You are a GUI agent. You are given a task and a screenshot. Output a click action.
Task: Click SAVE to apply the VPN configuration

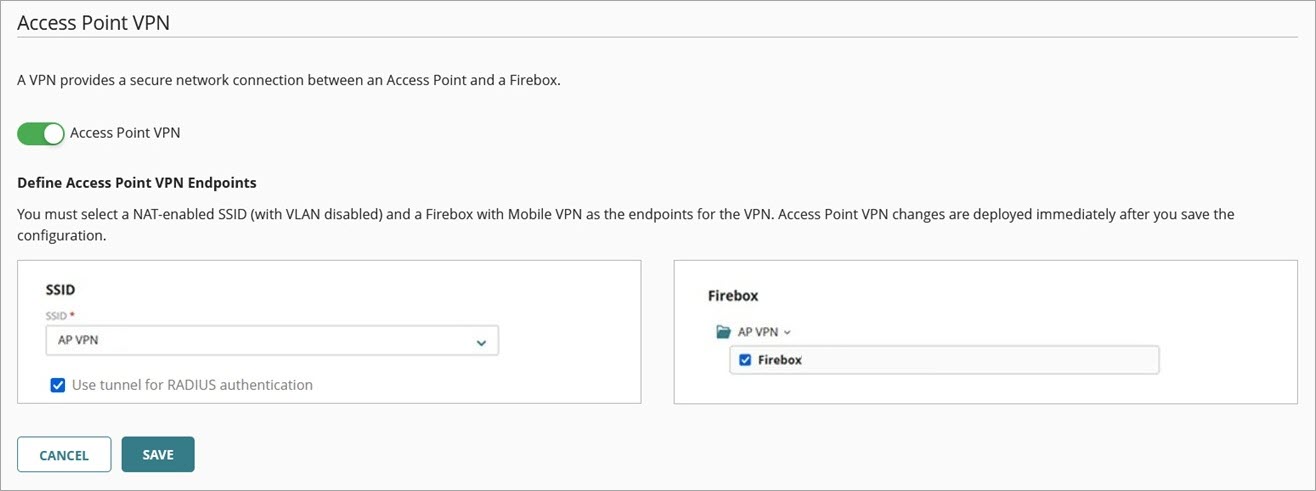coord(158,455)
